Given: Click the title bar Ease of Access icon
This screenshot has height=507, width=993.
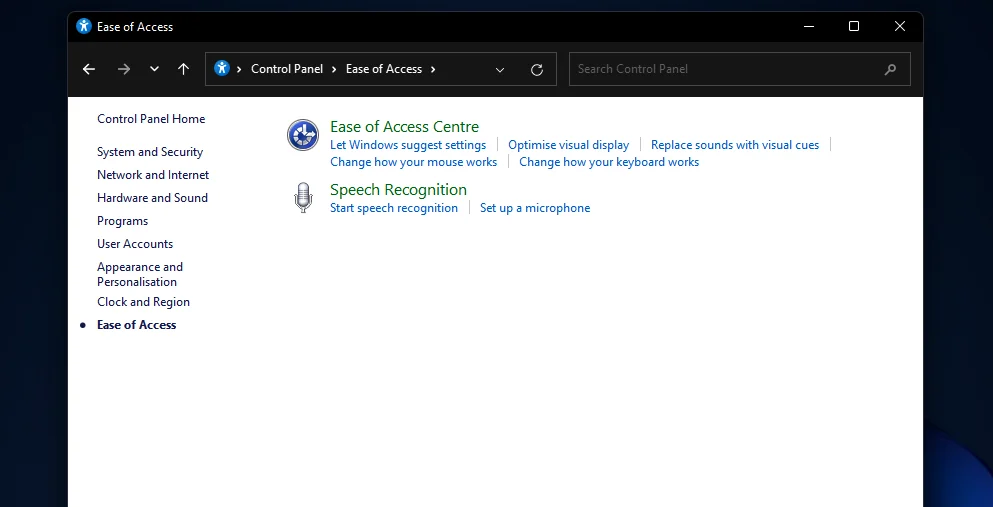Looking at the screenshot, I should coord(84,26).
